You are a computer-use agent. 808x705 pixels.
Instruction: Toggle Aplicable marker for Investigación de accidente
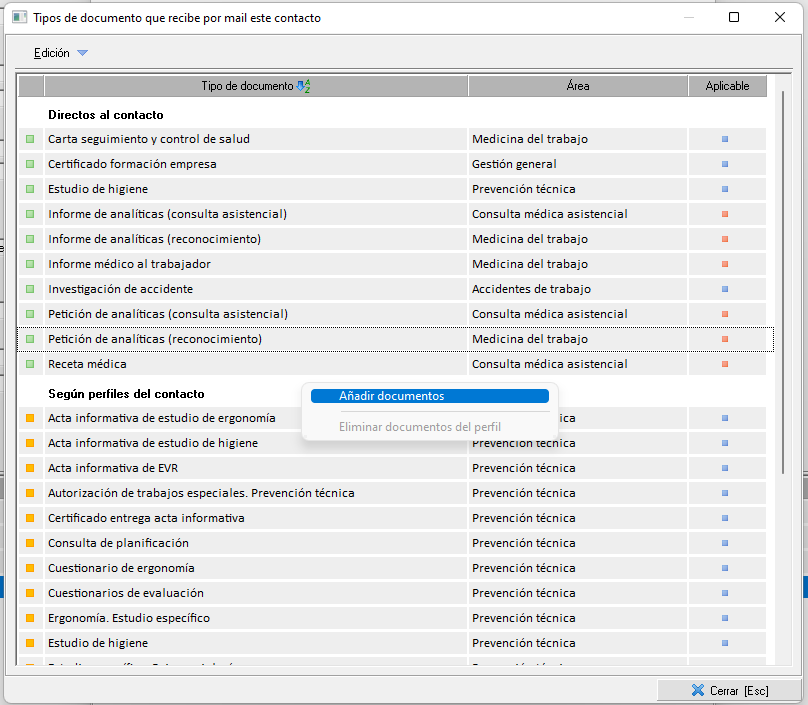725,289
